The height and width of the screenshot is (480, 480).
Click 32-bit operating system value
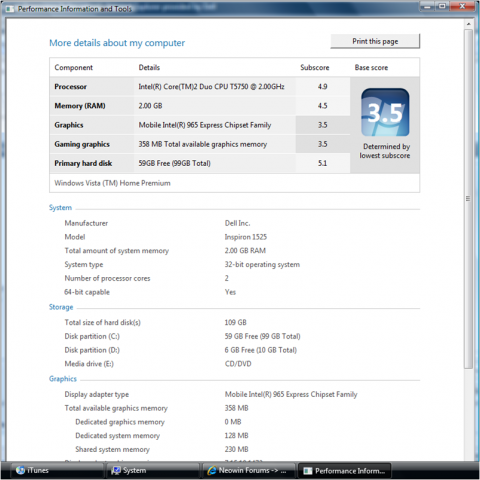tap(262, 265)
